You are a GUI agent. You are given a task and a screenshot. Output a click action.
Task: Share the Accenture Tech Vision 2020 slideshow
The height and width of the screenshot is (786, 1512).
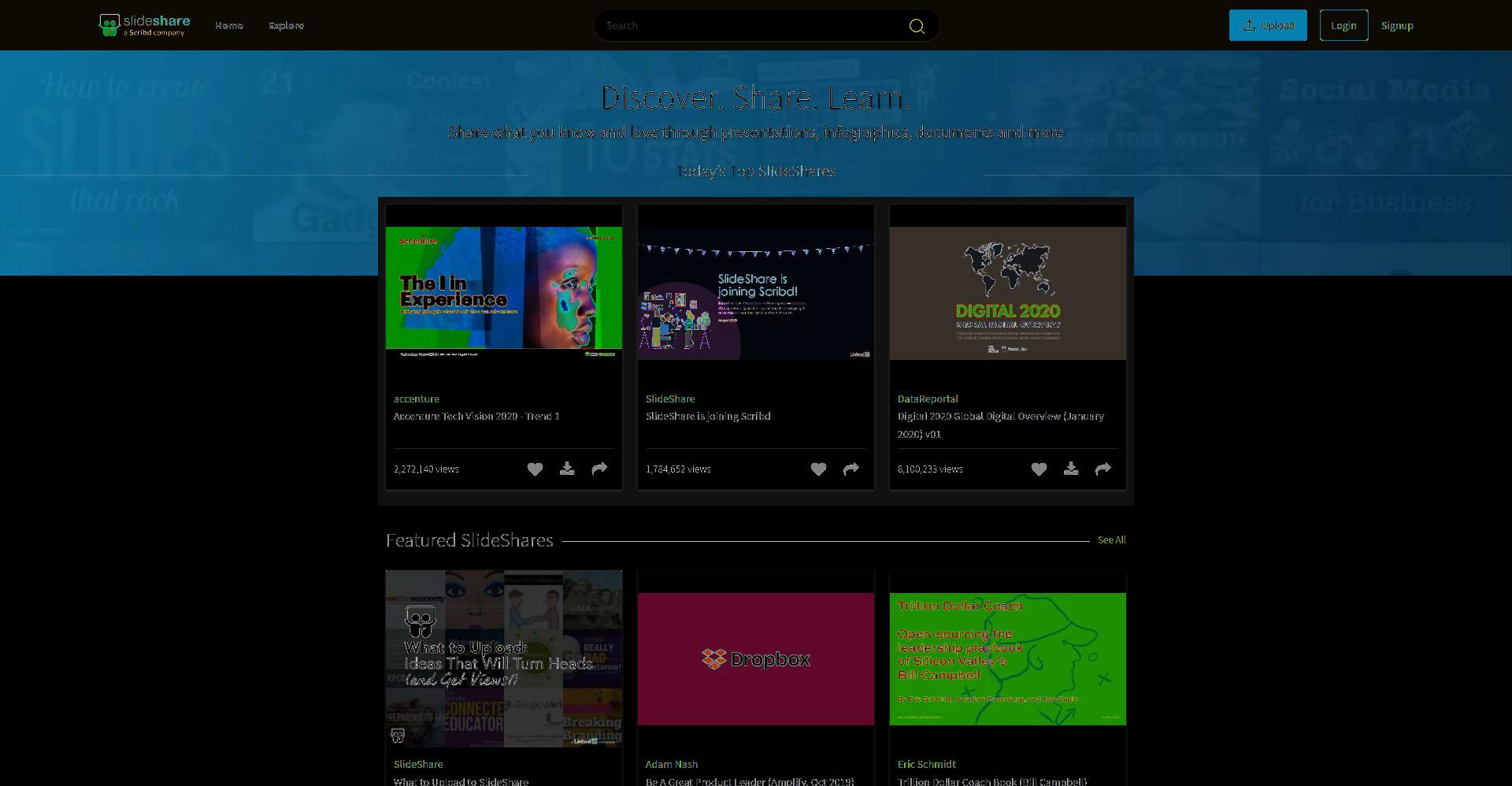(599, 469)
